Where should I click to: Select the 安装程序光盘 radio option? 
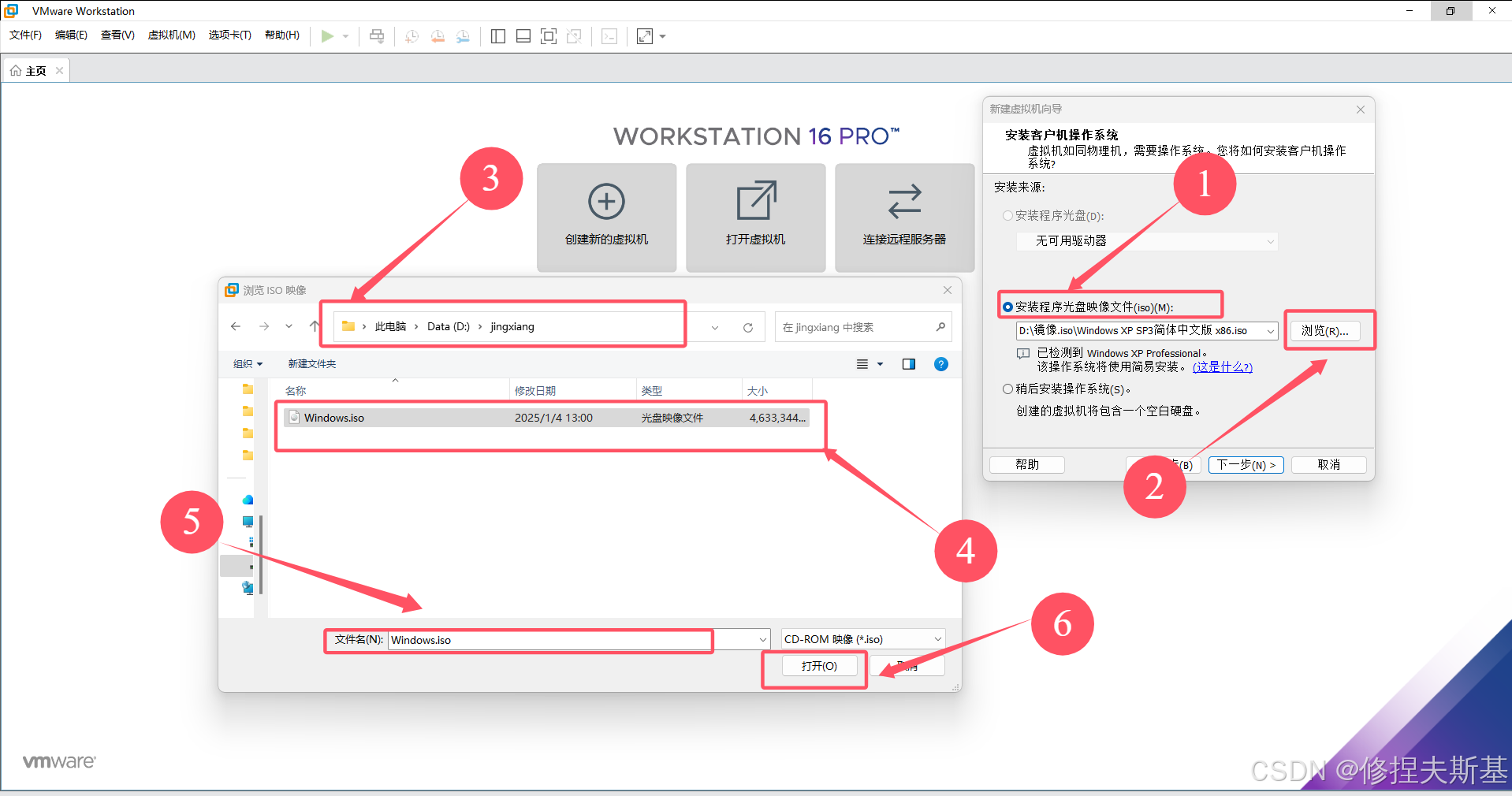[1007, 215]
